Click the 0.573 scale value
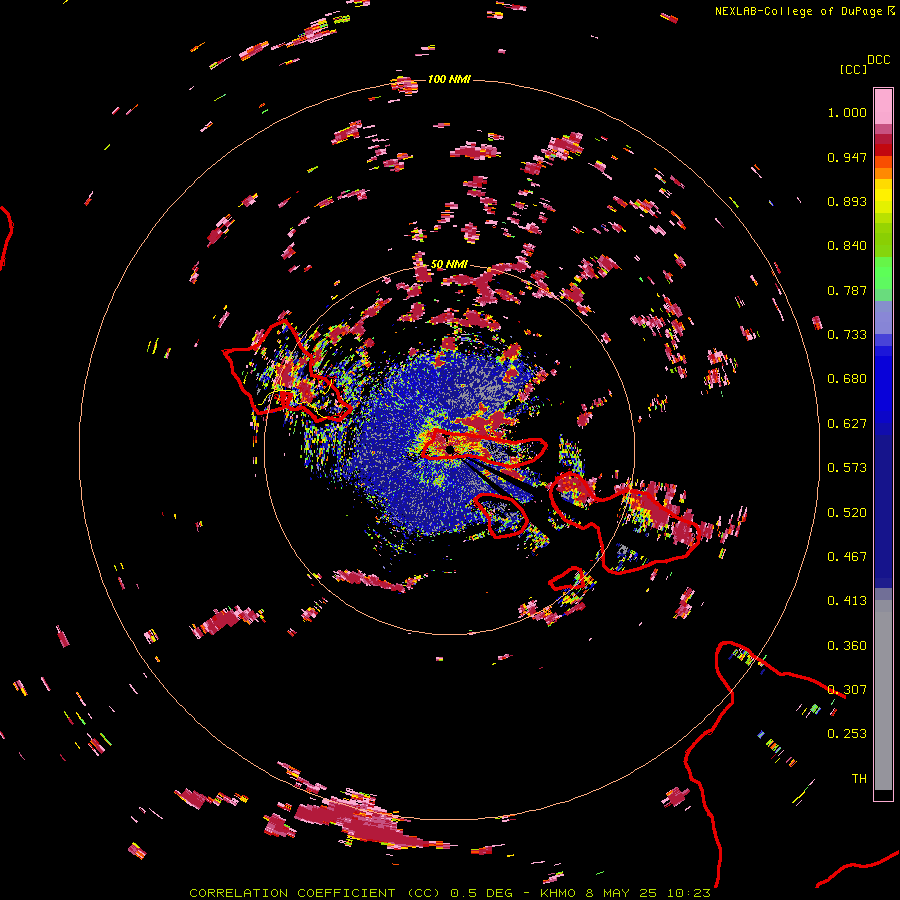Screen dimensions: 900x900 point(847,468)
